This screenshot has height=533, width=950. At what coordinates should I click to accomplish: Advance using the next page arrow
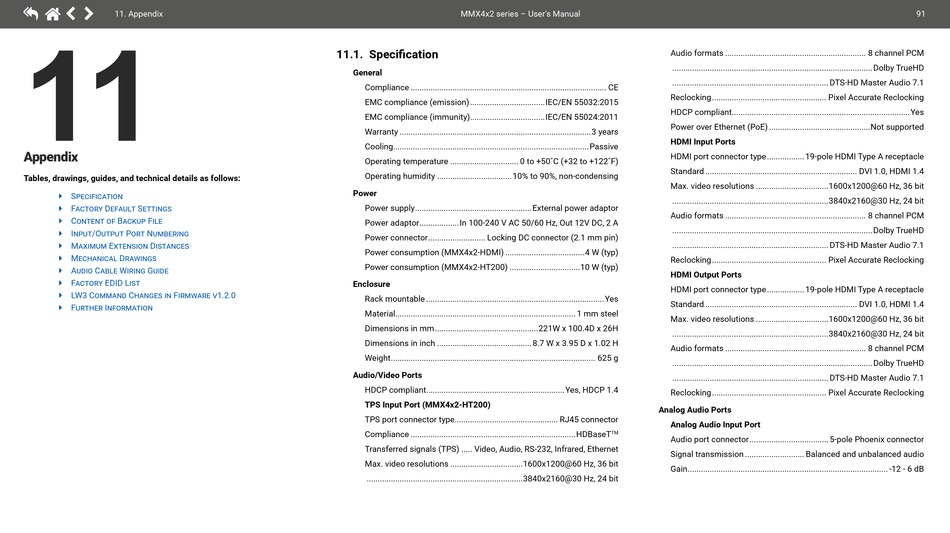89,14
